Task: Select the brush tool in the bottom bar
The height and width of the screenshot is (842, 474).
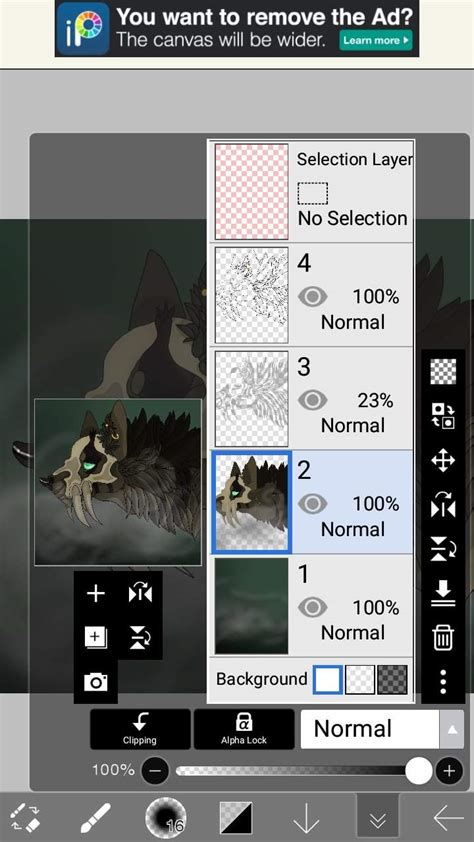Action: pyautogui.click(x=96, y=818)
